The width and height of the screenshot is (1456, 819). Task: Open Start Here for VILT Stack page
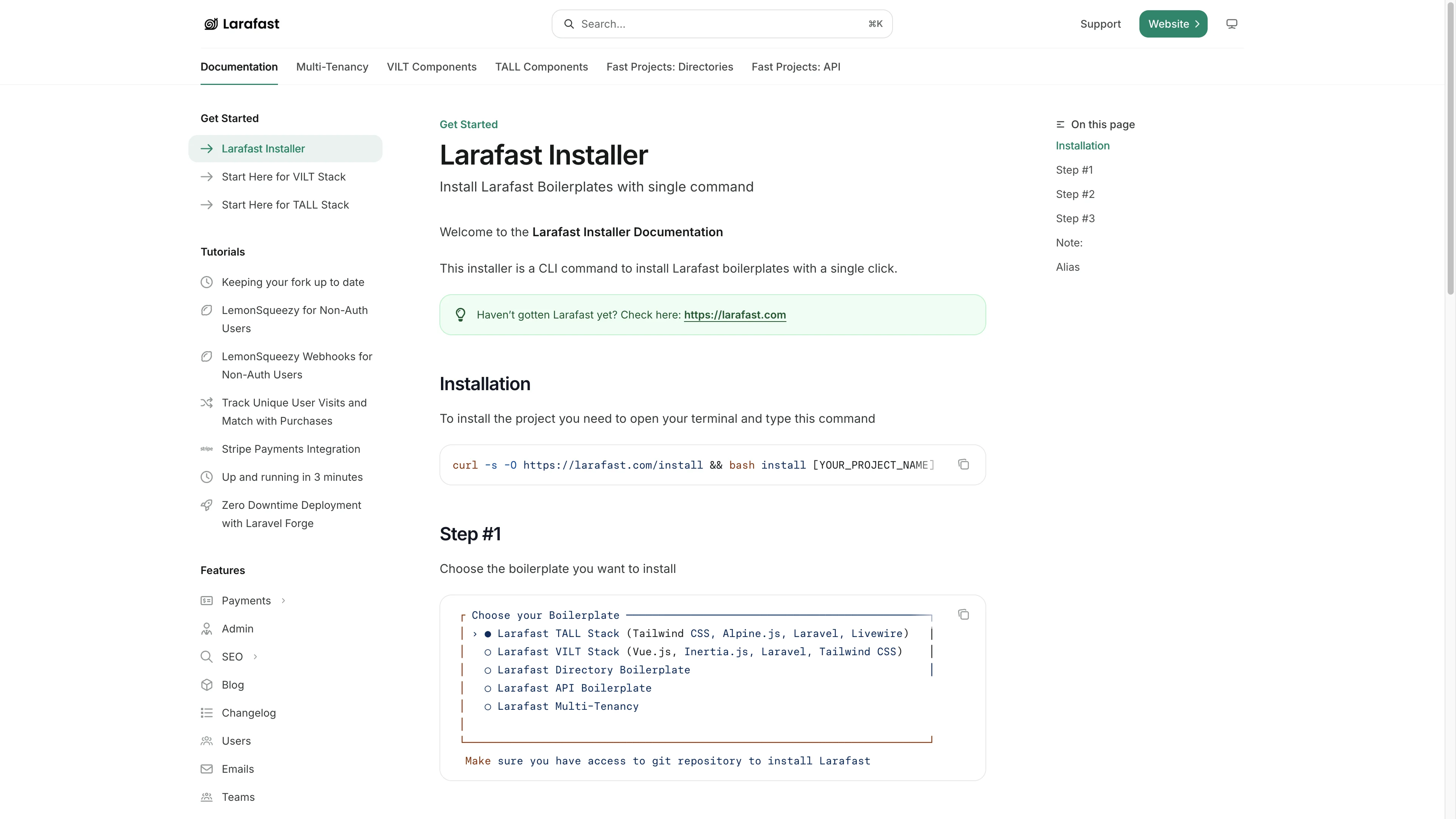pos(284,177)
